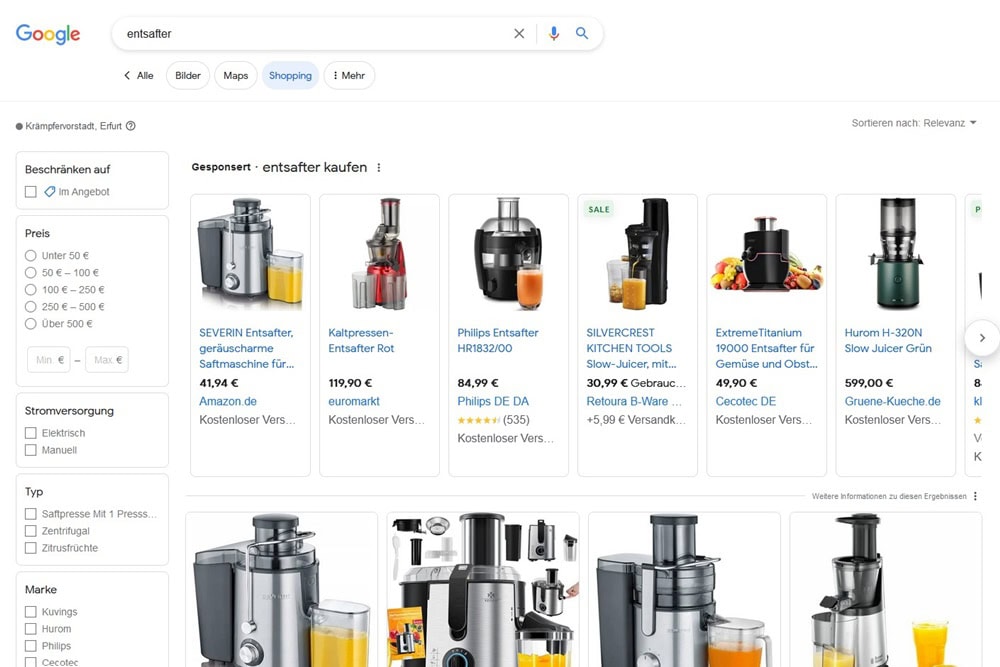Open the results-grid image with accessories and booklet
1000x667 pixels.
[483, 590]
